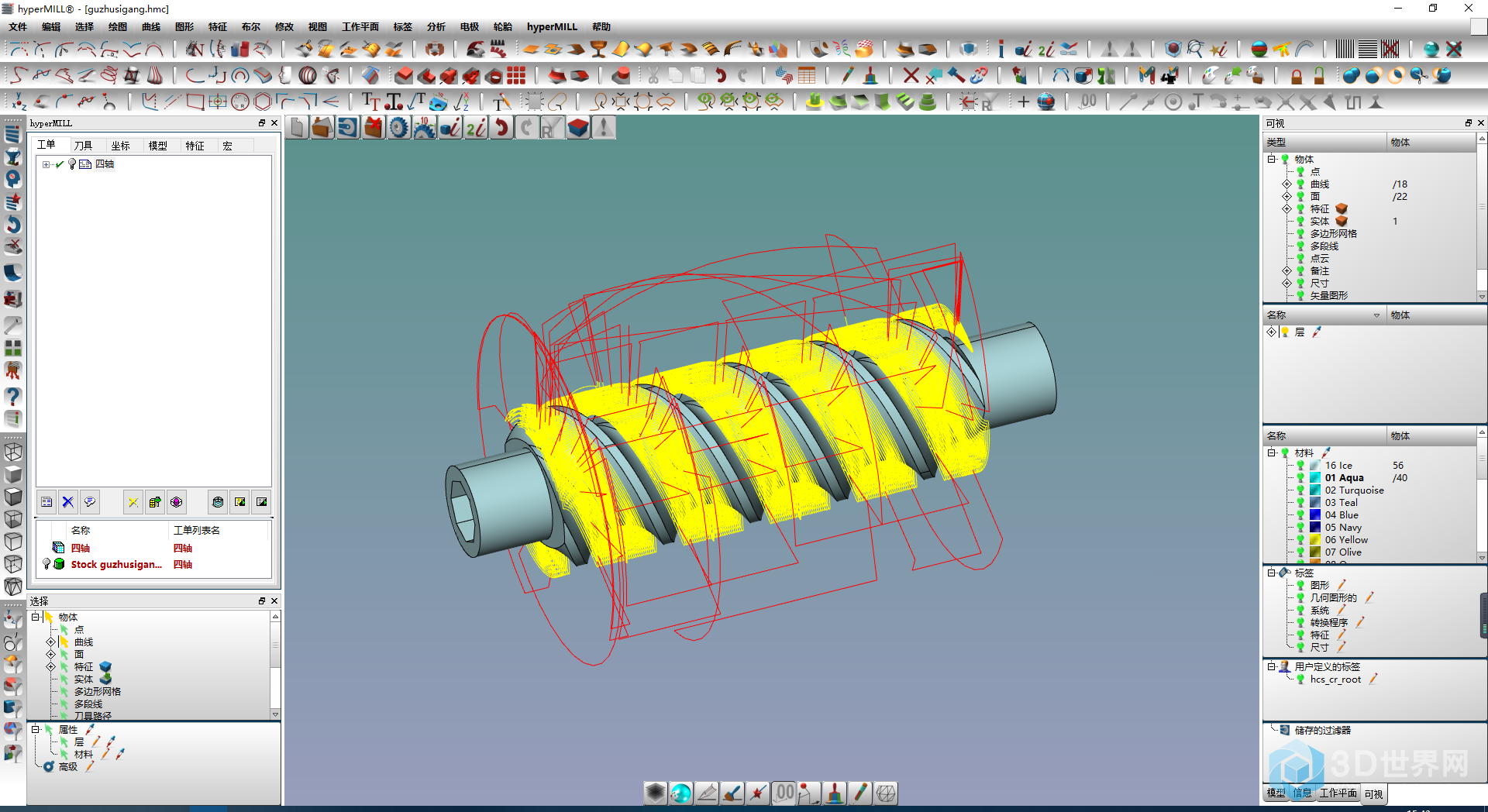Collapse the 属性 node in 选择 panel
The width and height of the screenshot is (1488, 812).
[36, 729]
